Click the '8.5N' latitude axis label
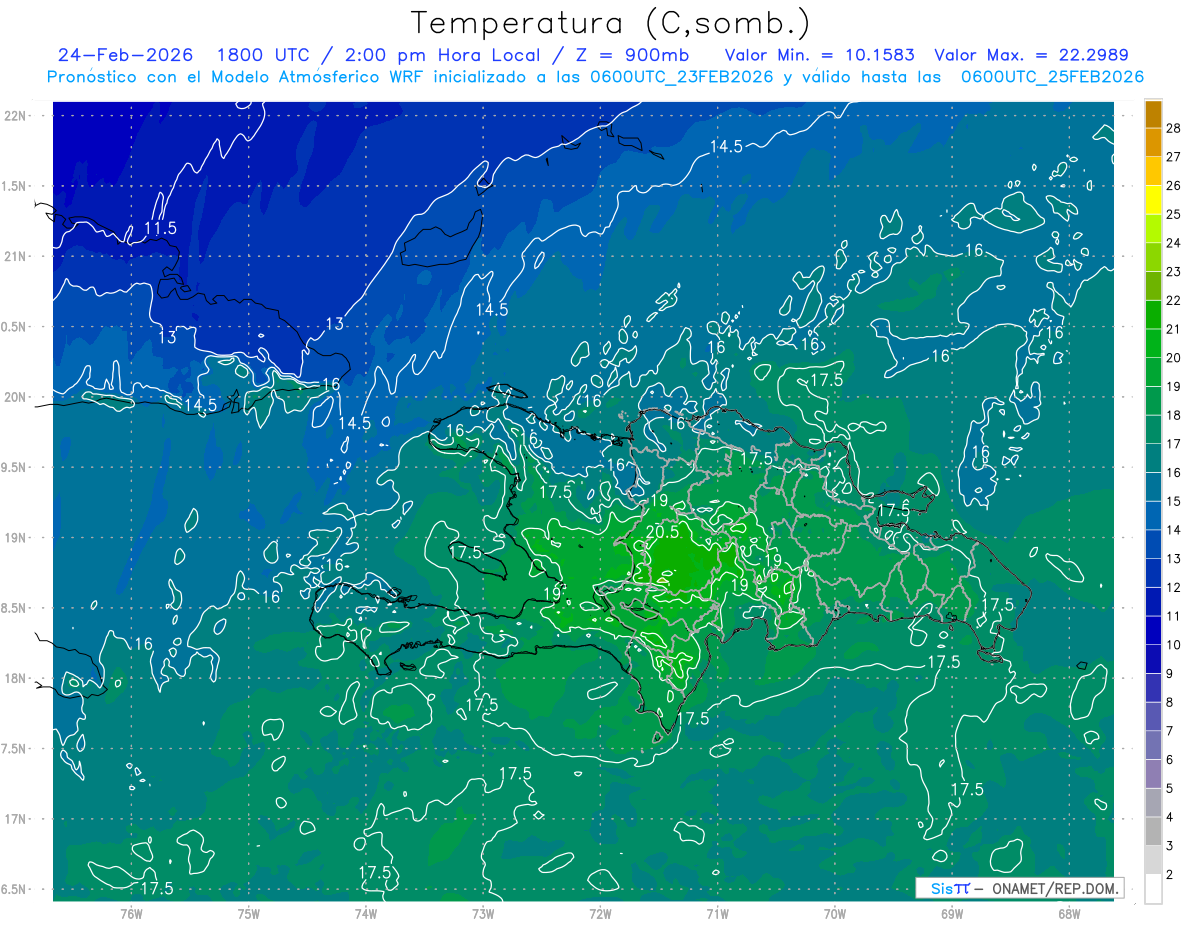This screenshot has width=1200, height=927. click(14, 608)
